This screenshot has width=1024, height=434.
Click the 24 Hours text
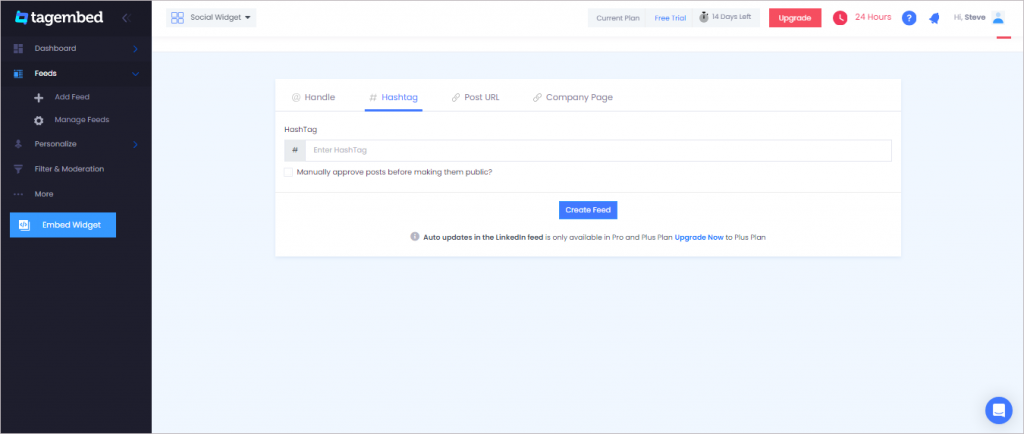click(x=873, y=18)
